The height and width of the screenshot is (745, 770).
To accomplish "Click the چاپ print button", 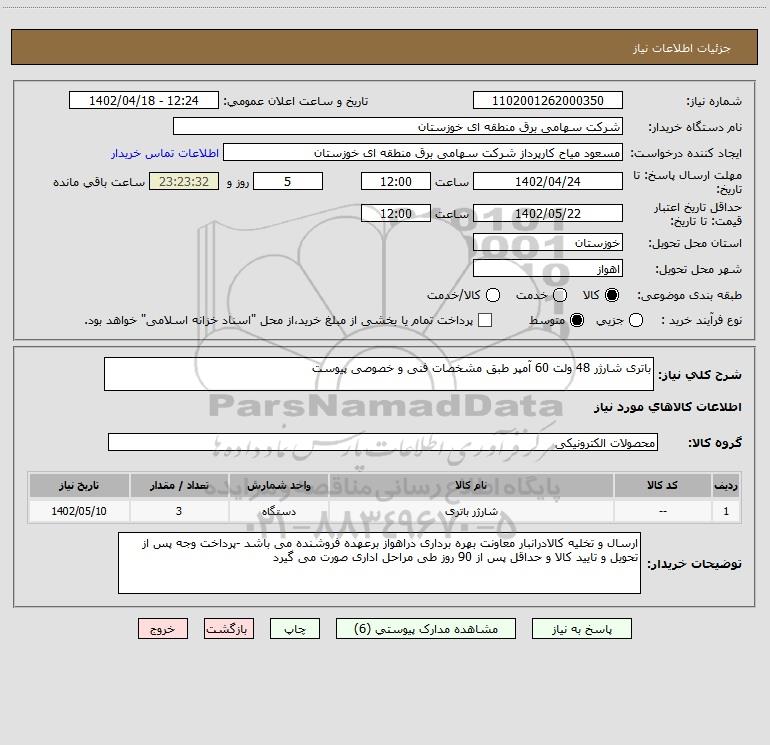I will pyautogui.click(x=295, y=629).
